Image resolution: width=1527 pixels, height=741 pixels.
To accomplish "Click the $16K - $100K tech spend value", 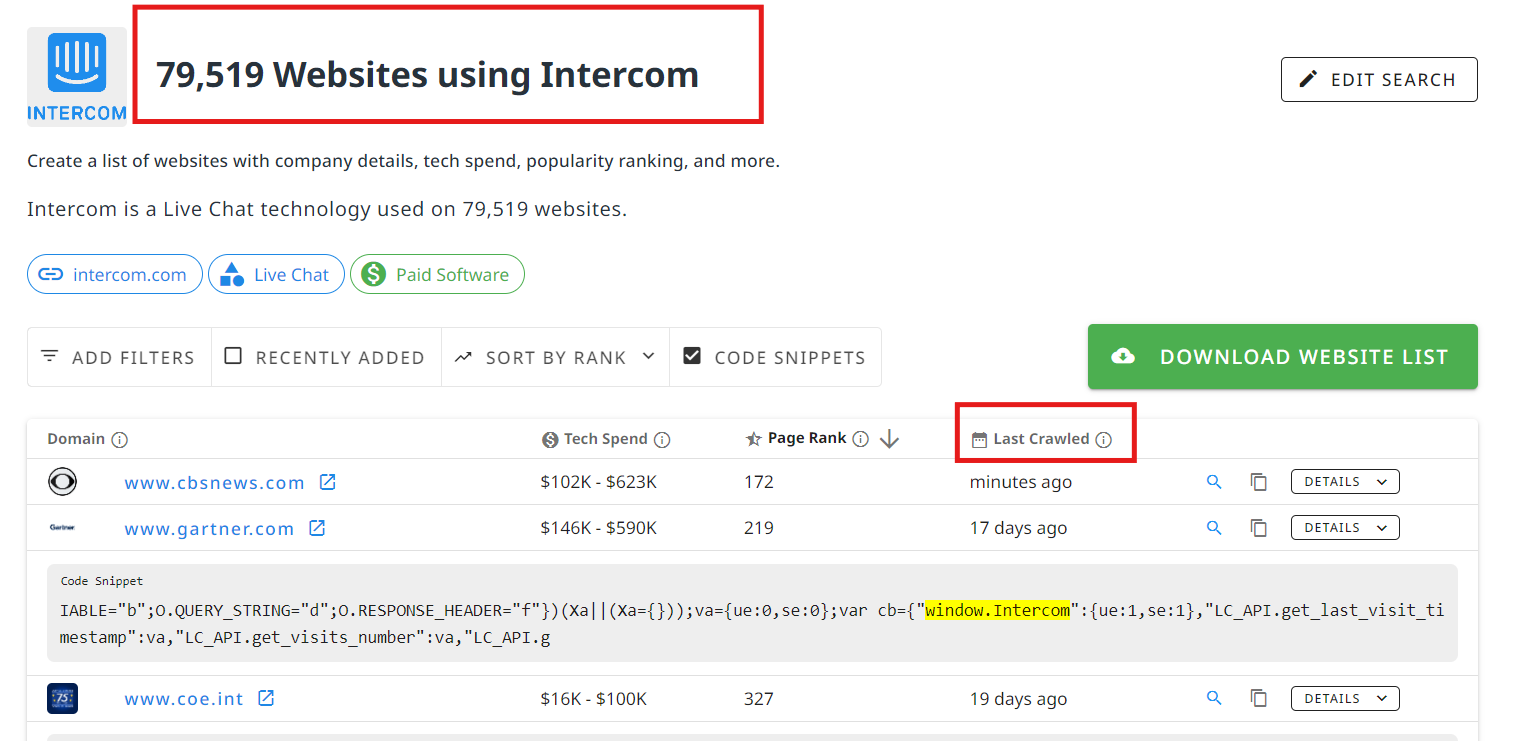I will [594, 699].
